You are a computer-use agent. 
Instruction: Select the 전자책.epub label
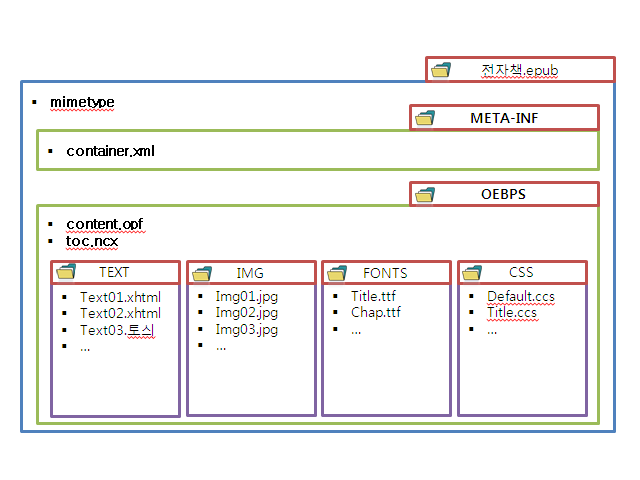click(519, 71)
